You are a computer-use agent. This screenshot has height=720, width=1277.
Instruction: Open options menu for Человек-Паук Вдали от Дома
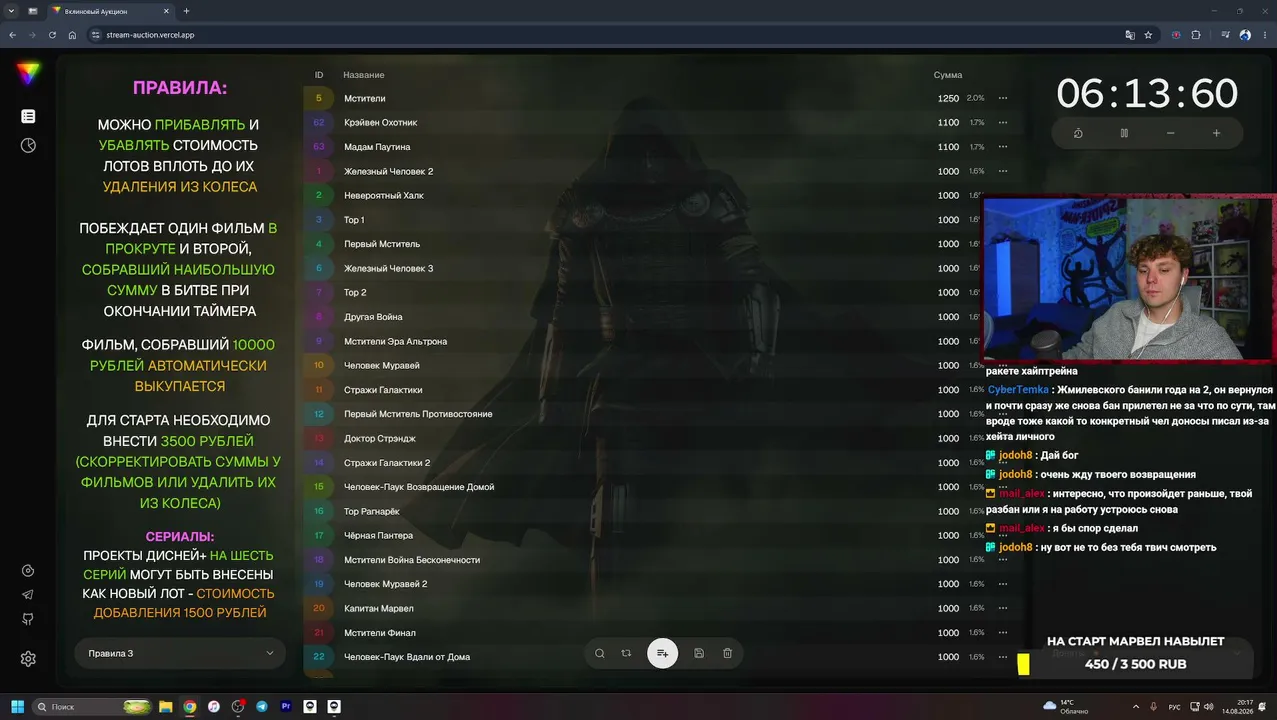pos(1003,657)
